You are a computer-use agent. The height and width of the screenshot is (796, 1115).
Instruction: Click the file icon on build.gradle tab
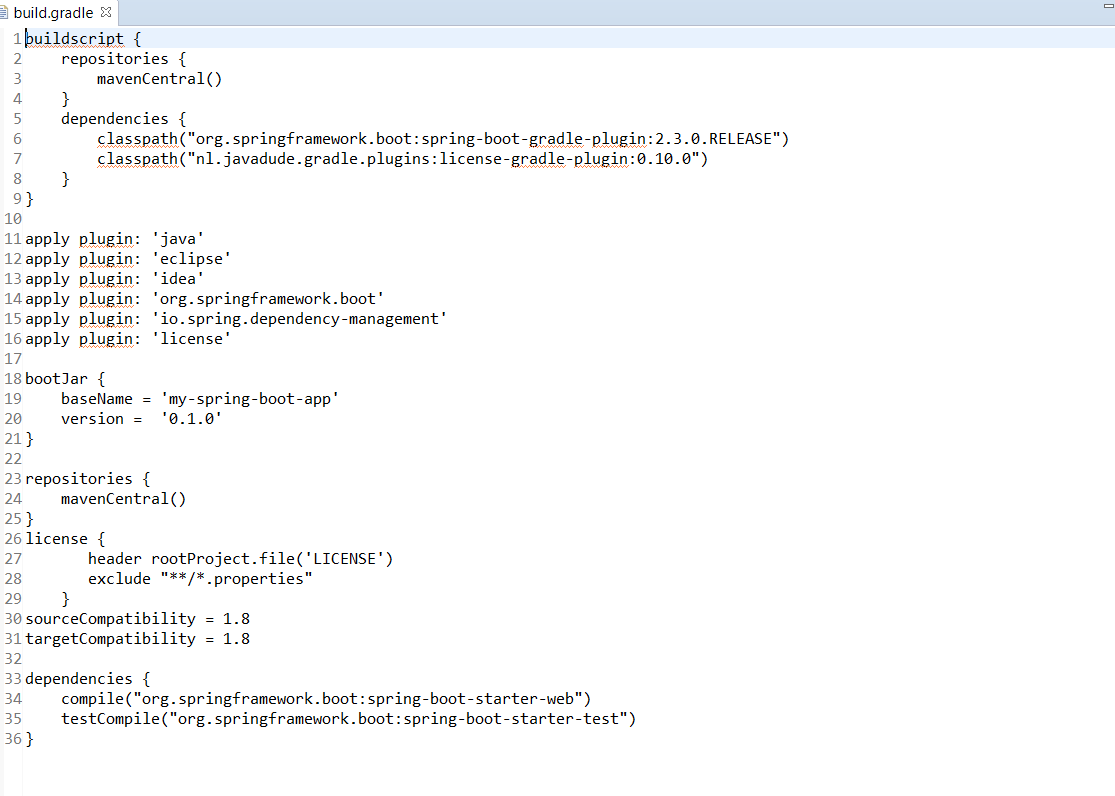(x=4, y=13)
